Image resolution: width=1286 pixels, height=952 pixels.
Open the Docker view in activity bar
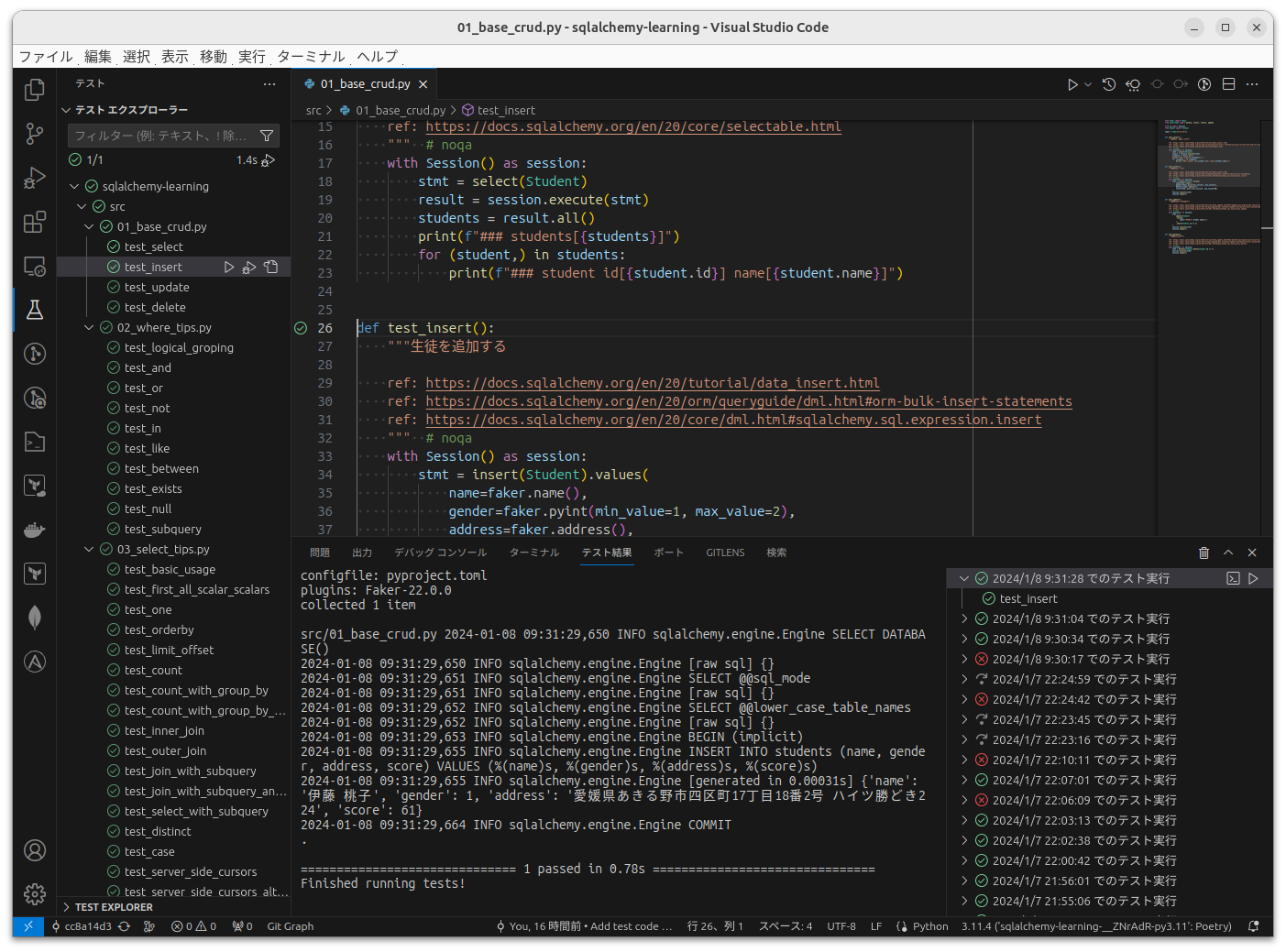tap(35, 530)
